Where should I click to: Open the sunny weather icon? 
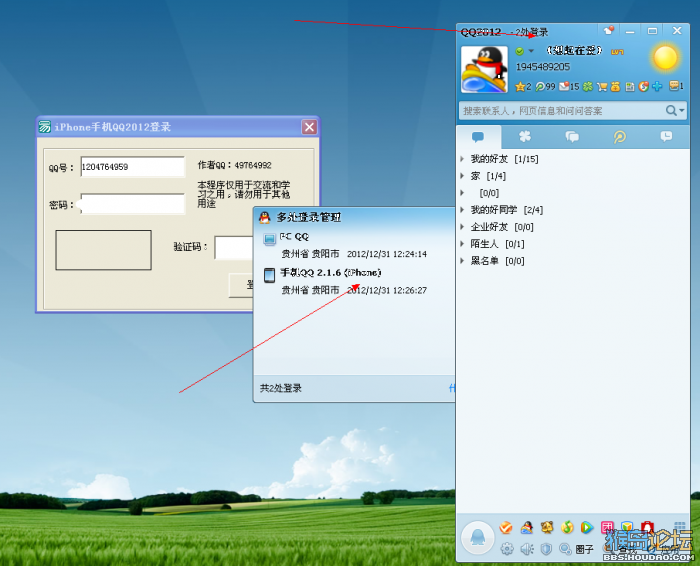[x=666, y=58]
